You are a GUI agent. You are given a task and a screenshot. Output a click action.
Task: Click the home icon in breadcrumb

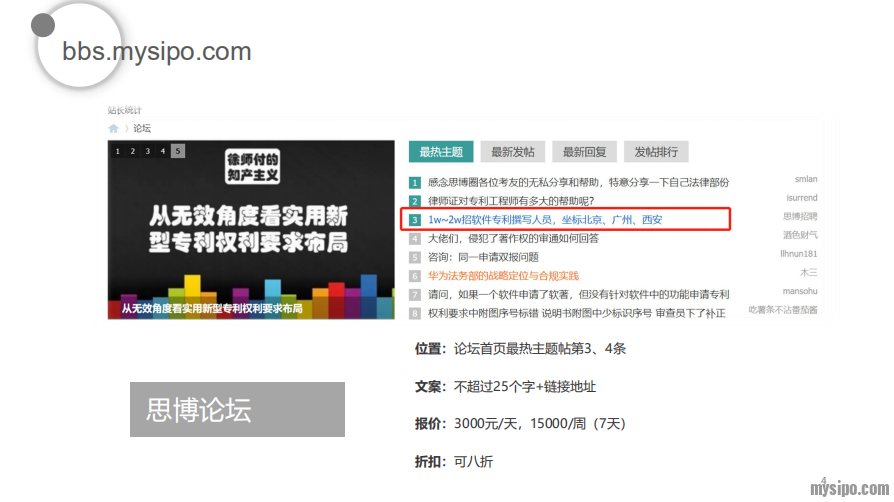(113, 128)
